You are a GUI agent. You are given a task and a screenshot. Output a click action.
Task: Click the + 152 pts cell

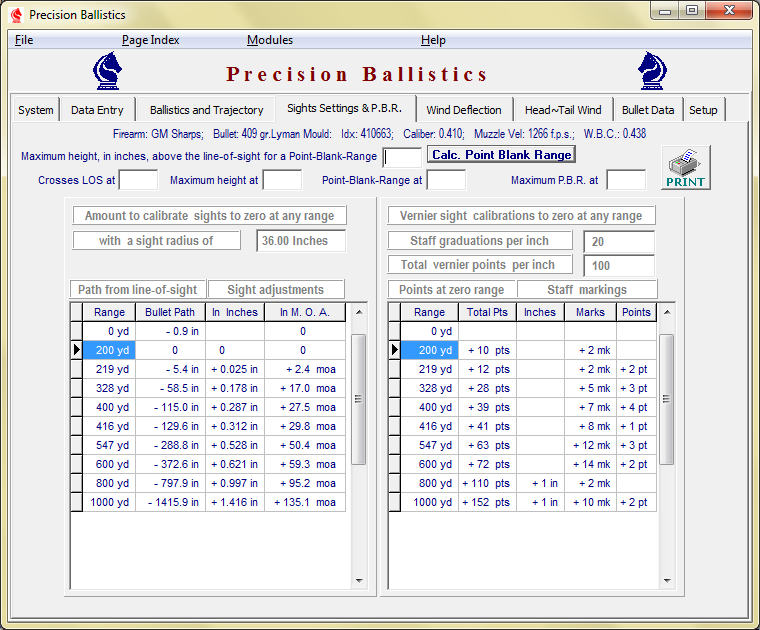(x=487, y=502)
